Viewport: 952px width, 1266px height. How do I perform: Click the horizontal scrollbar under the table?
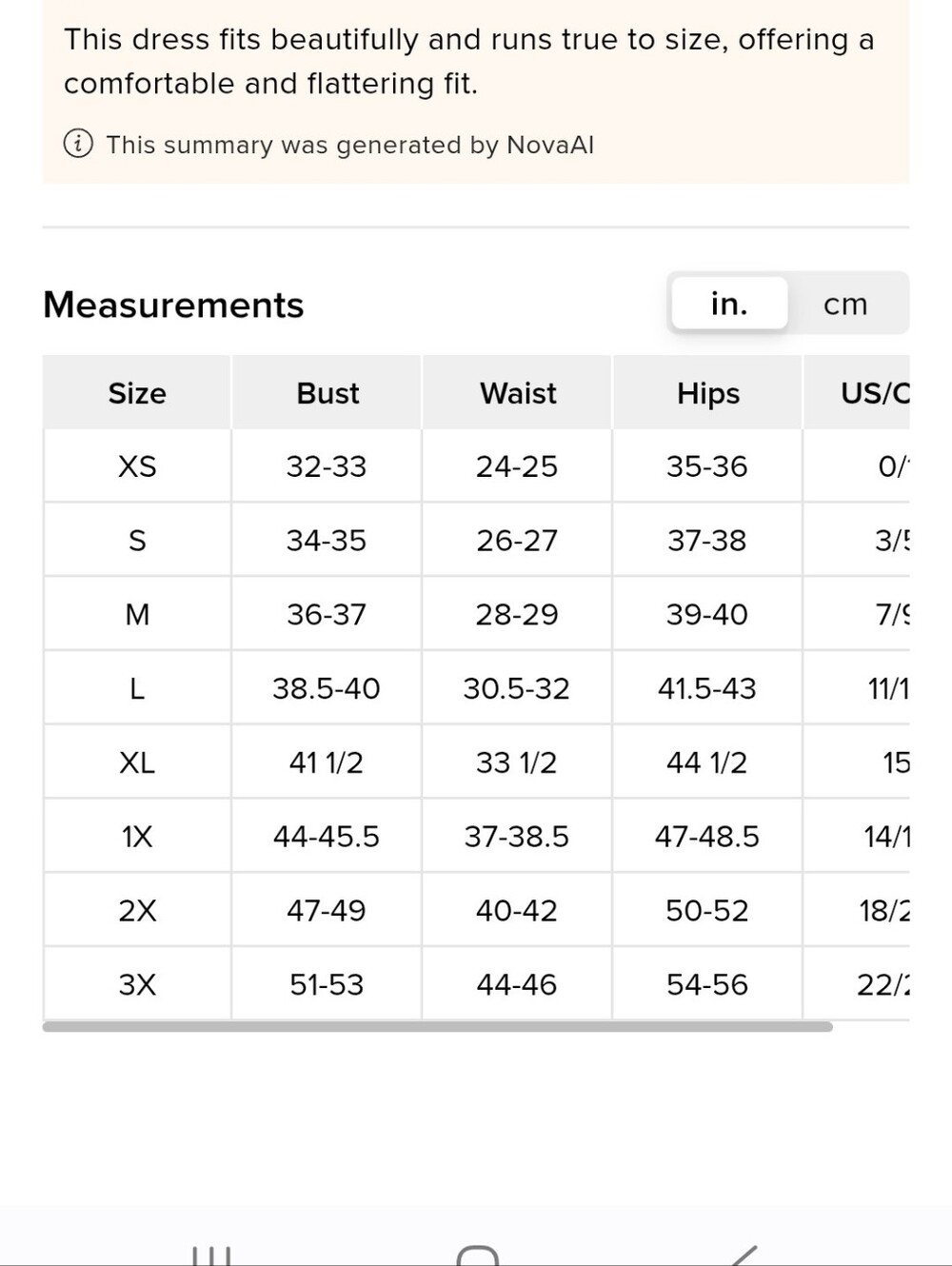click(x=438, y=1026)
